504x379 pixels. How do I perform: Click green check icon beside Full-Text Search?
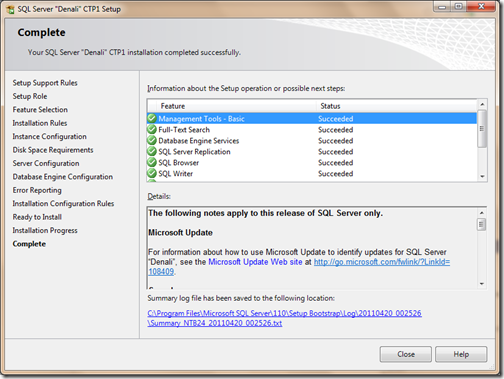[152, 129]
